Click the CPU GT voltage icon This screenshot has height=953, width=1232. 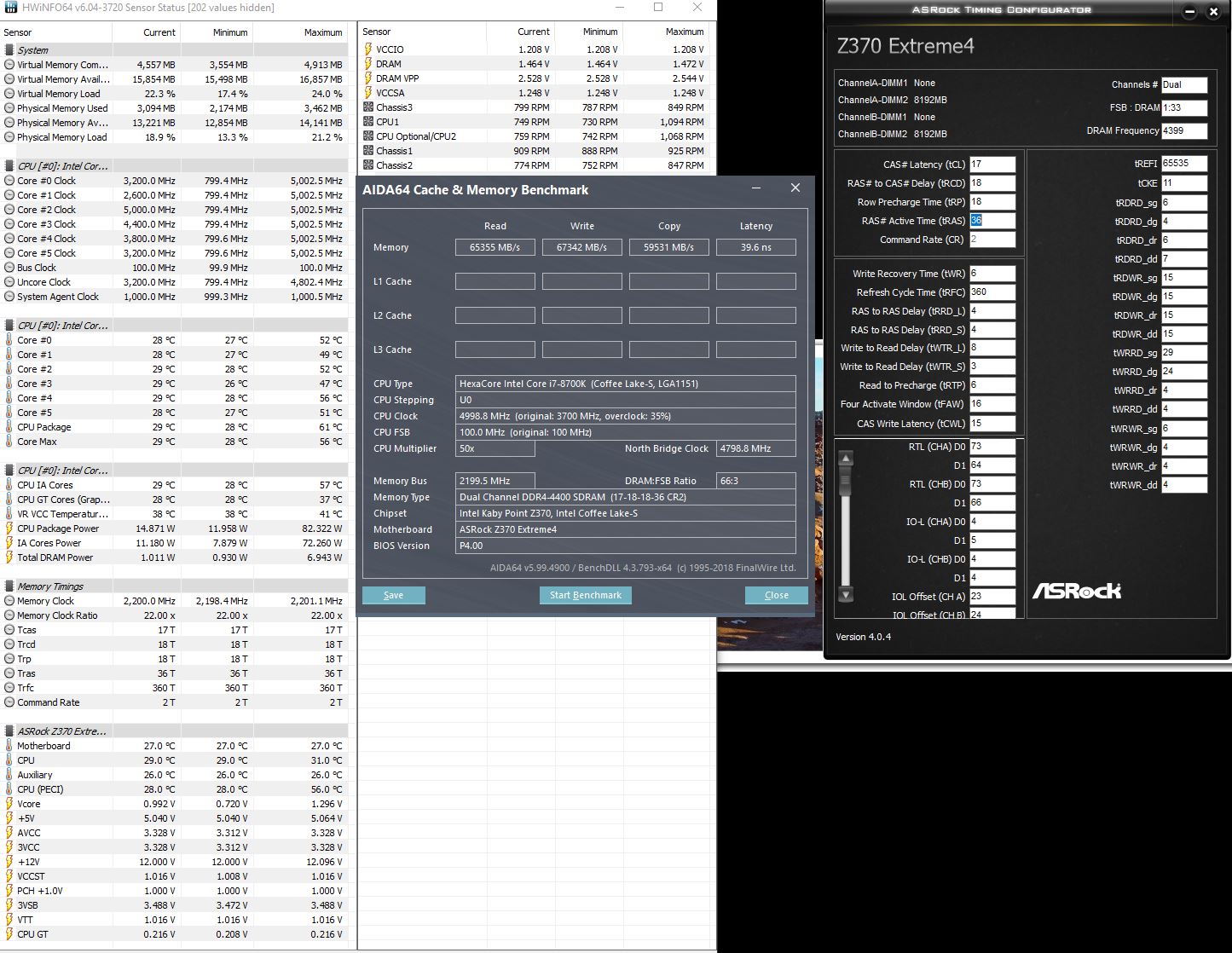[x=9, y=934]
